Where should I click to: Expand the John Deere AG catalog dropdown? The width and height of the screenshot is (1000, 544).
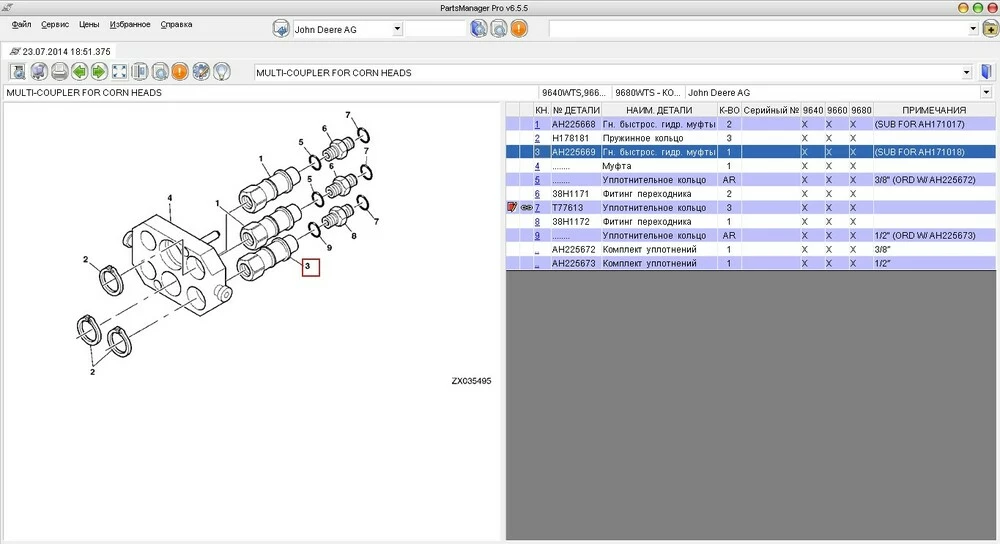click(x=397, y=29)
